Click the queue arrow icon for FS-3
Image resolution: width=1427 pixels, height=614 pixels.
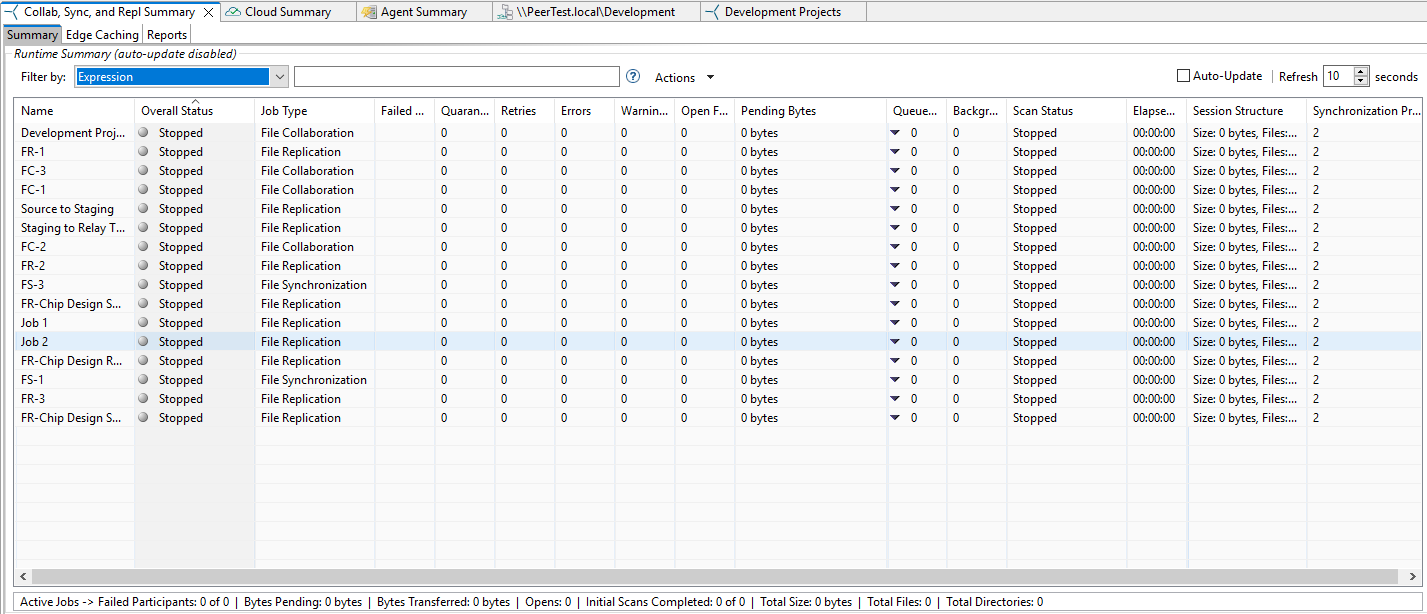pyautogui.click(x=895, y=285)
